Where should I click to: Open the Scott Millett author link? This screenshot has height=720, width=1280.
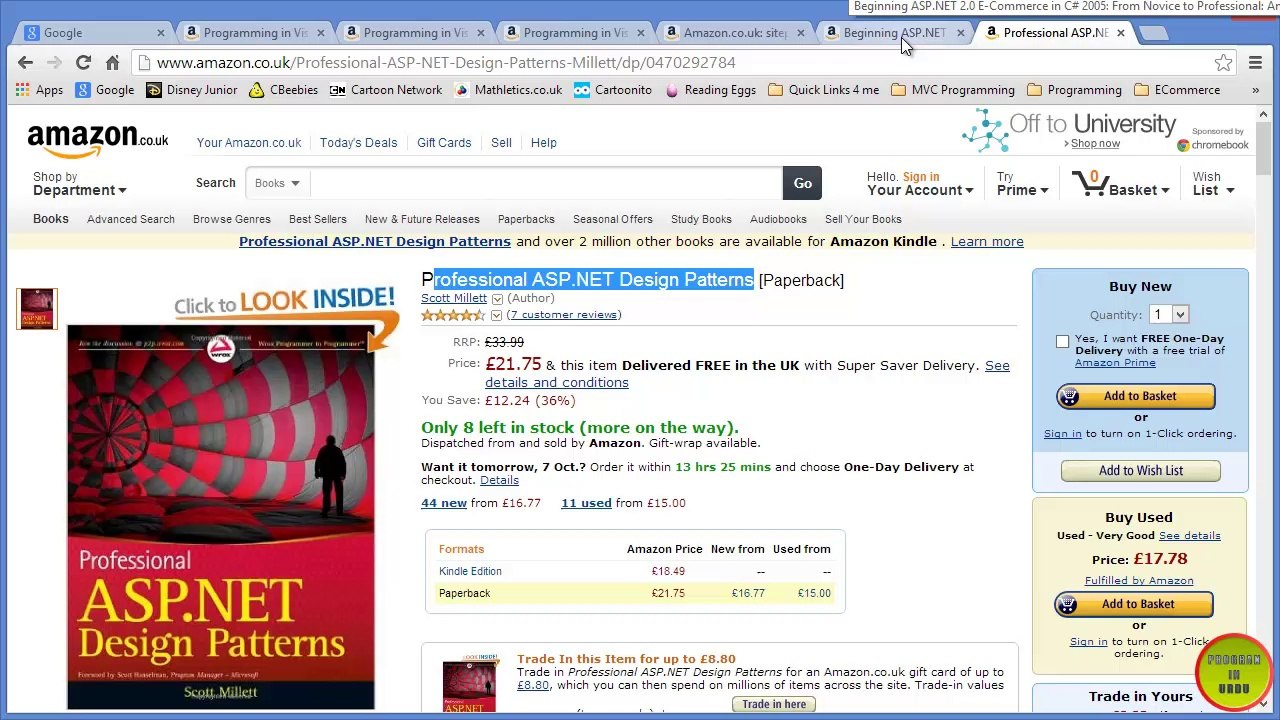coord(454,298)
